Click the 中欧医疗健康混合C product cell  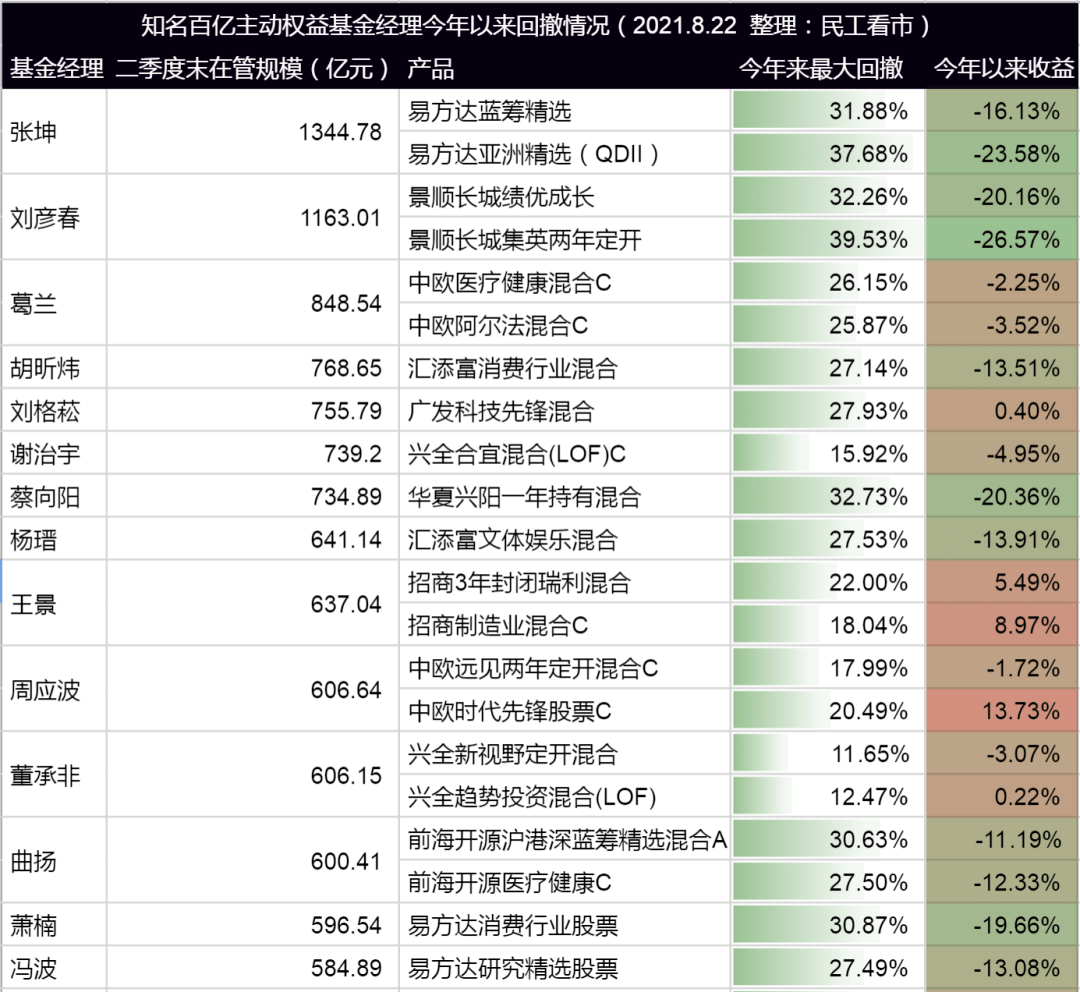pos(564,282)
